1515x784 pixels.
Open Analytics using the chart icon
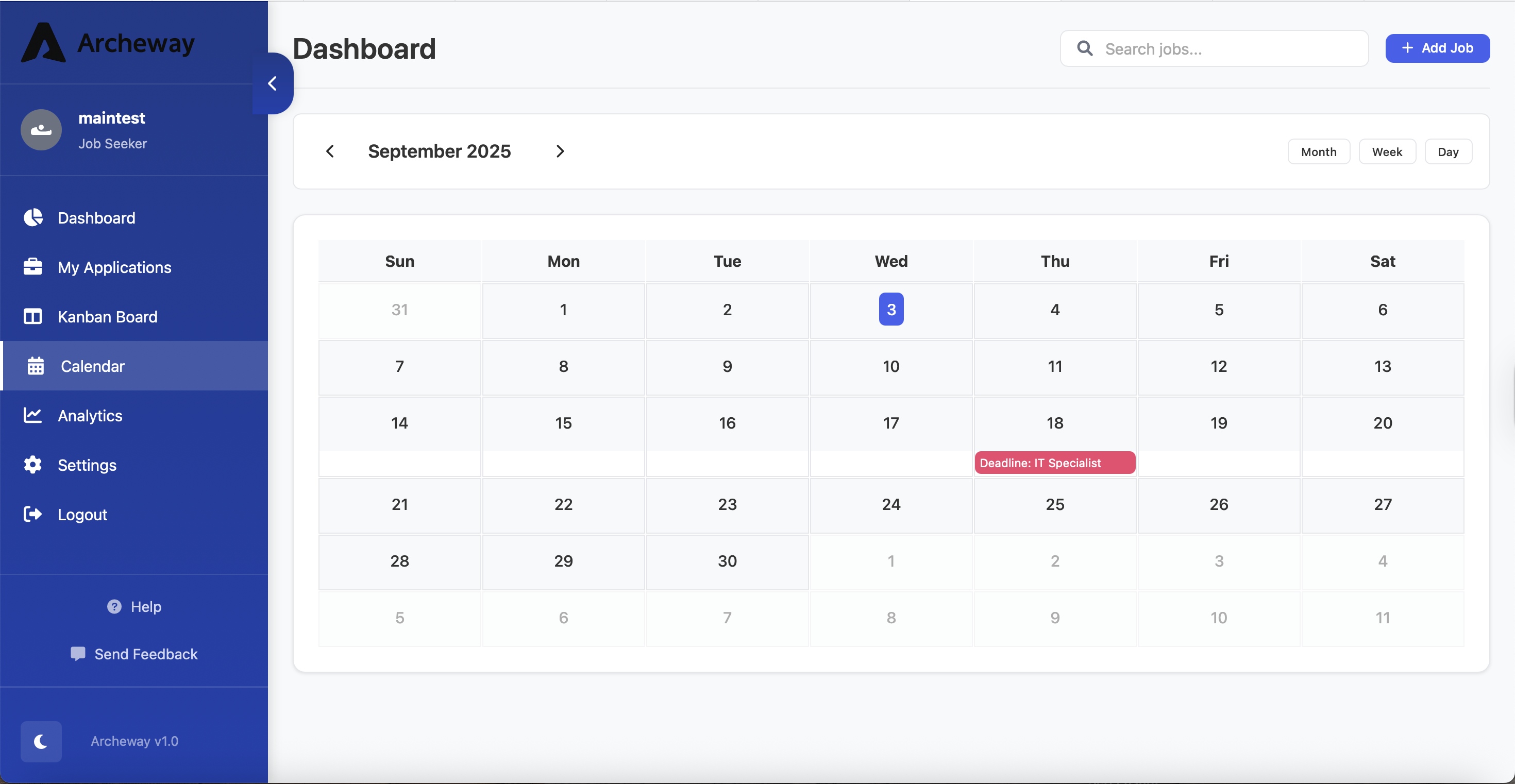tap(32, 415)
